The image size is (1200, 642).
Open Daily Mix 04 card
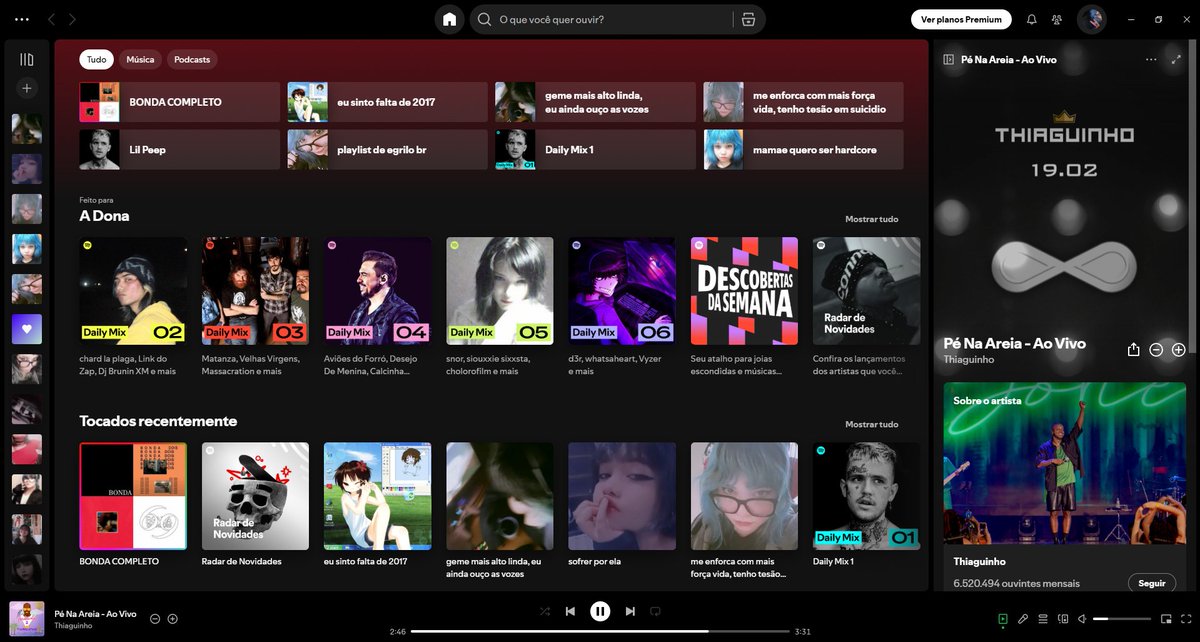tap(378, 307)
